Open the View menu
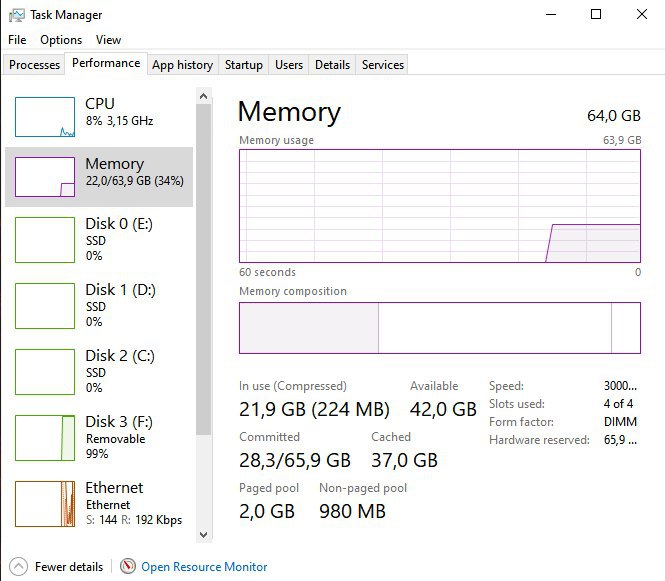 [108, 40]
